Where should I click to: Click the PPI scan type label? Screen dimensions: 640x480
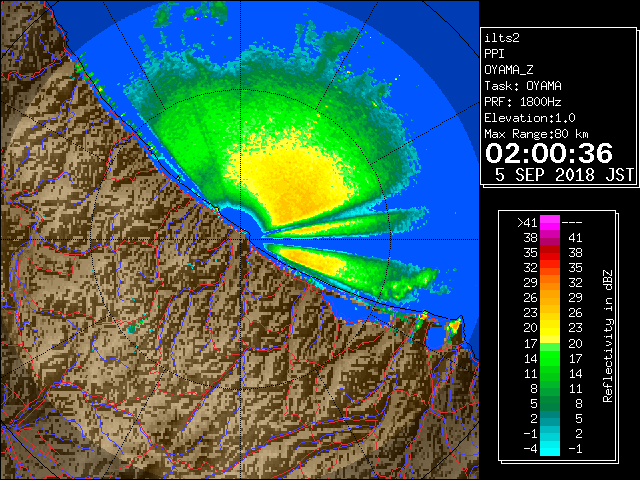[x=494, y=54]
